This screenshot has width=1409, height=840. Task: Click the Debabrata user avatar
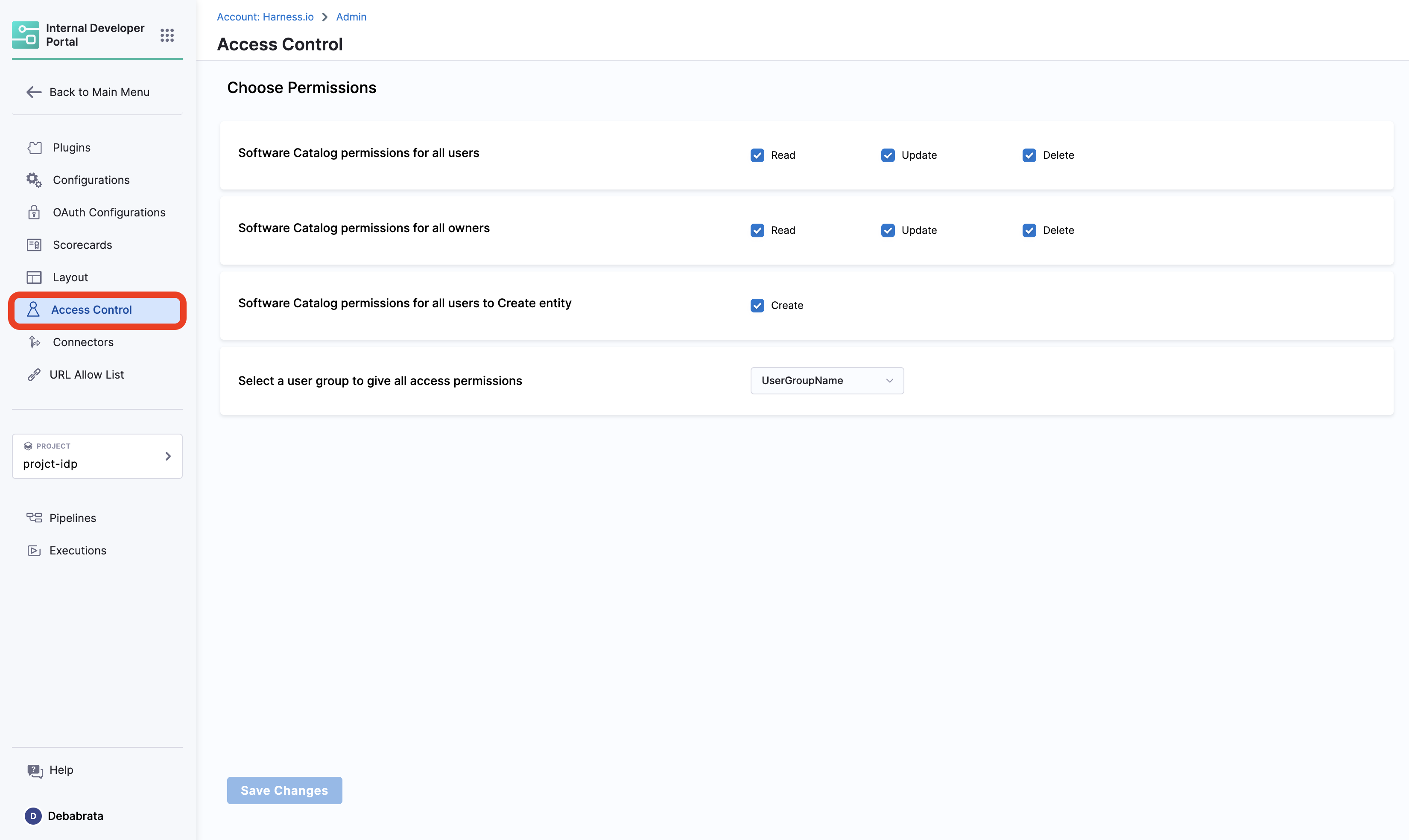33,816
